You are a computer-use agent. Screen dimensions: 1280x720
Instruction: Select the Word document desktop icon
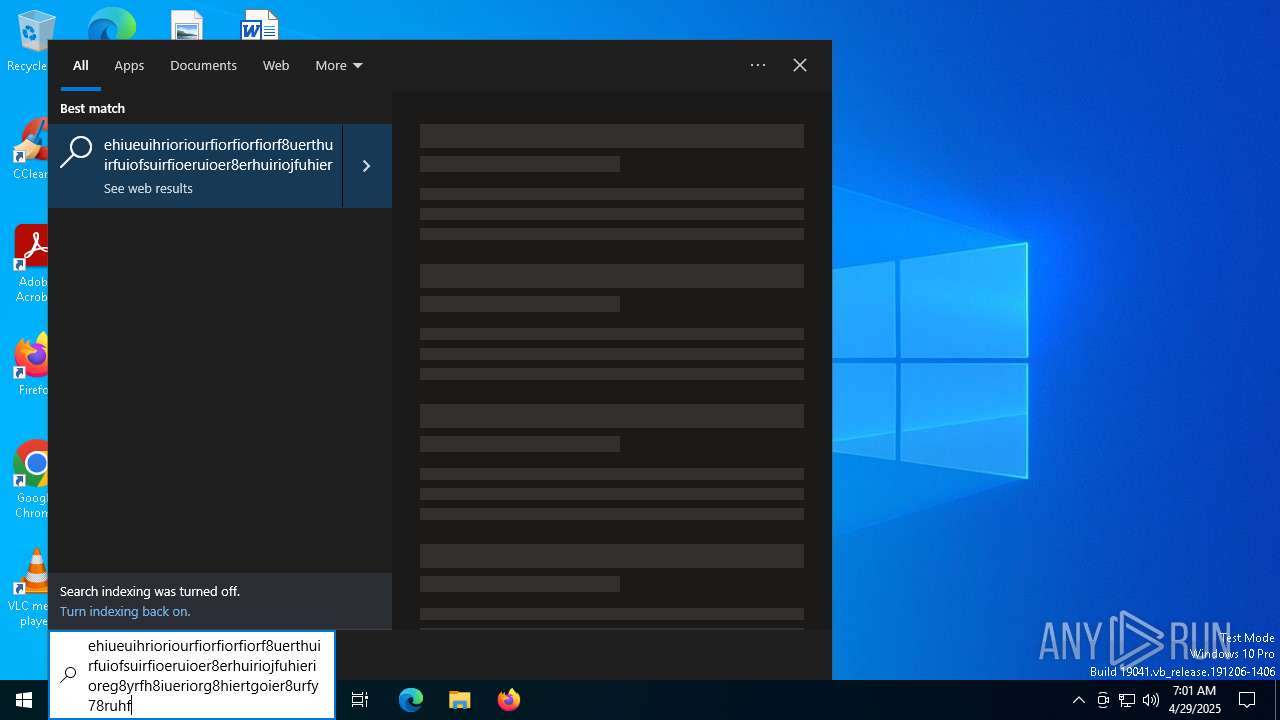[259, 26]
